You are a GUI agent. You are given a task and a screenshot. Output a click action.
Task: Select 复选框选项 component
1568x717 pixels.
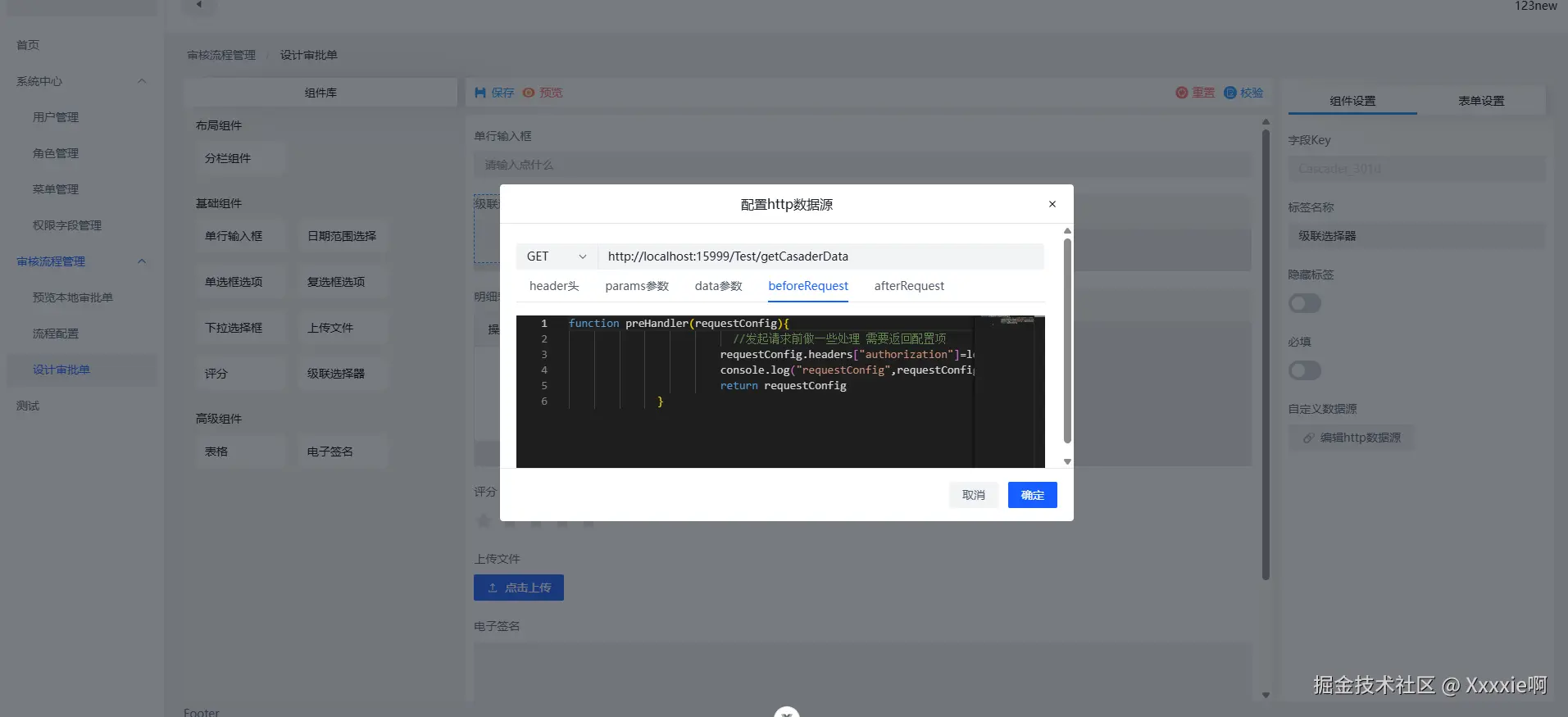coord(343,282)
